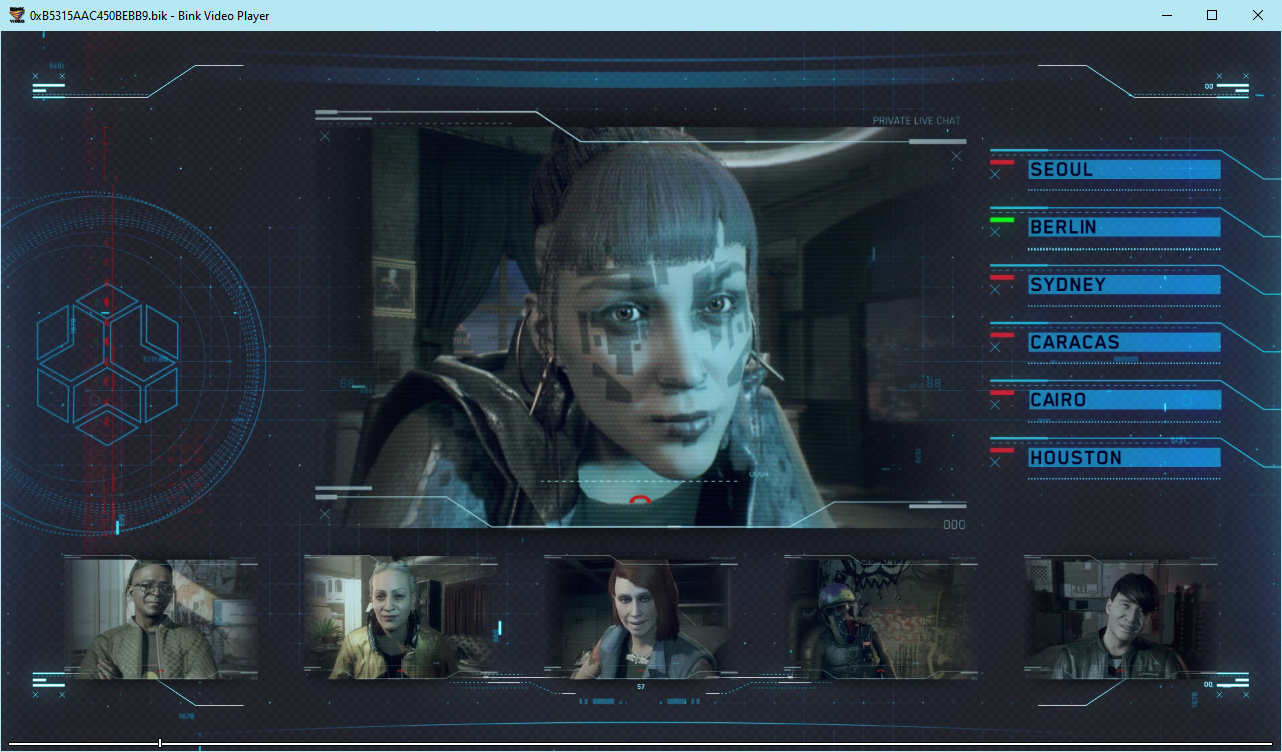1282x752 pixels.
Task: Click the main video feed of the tattooed woman
Action: tap(640, 326)
